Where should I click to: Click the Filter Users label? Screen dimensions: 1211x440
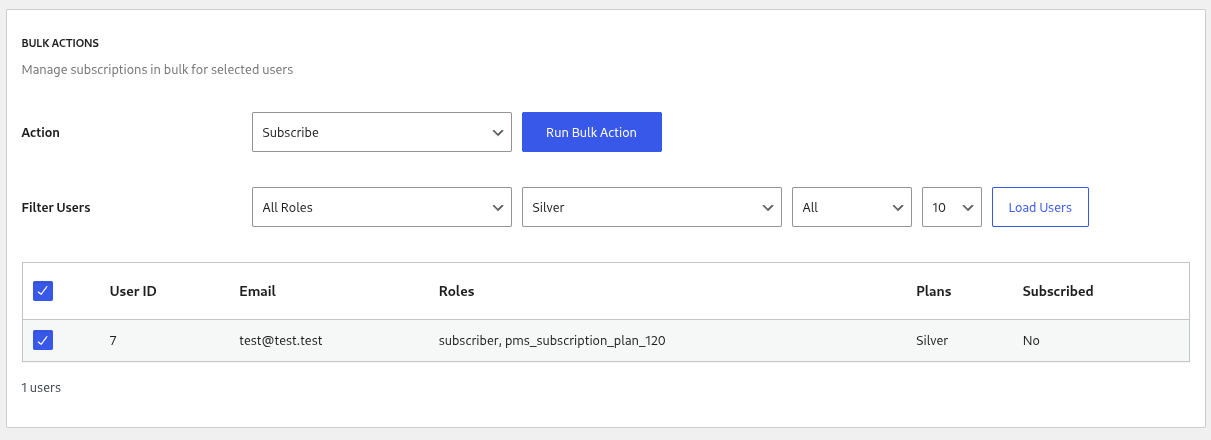(x=56, y=208)
